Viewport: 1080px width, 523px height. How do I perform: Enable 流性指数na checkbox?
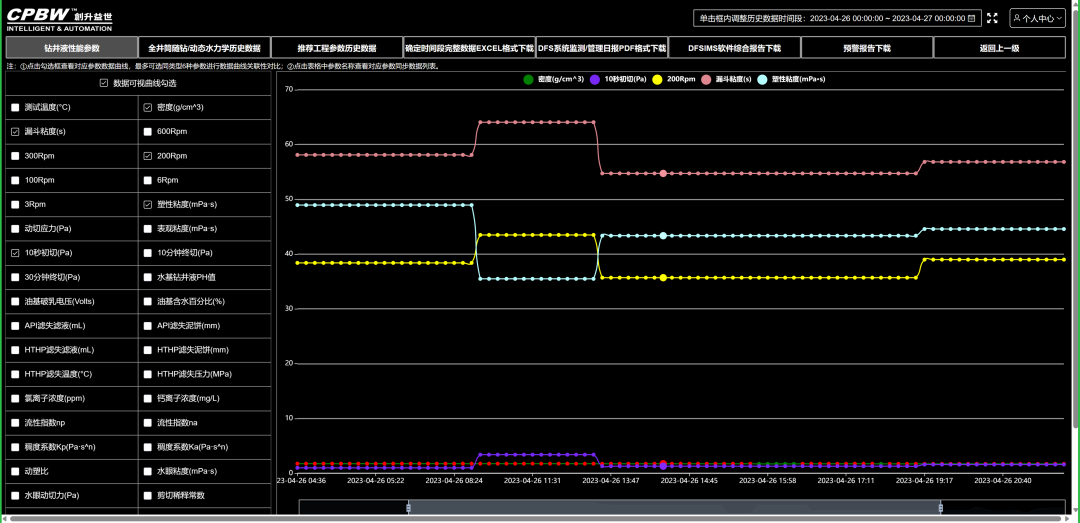pyautogui.click(x=147, y=422)
